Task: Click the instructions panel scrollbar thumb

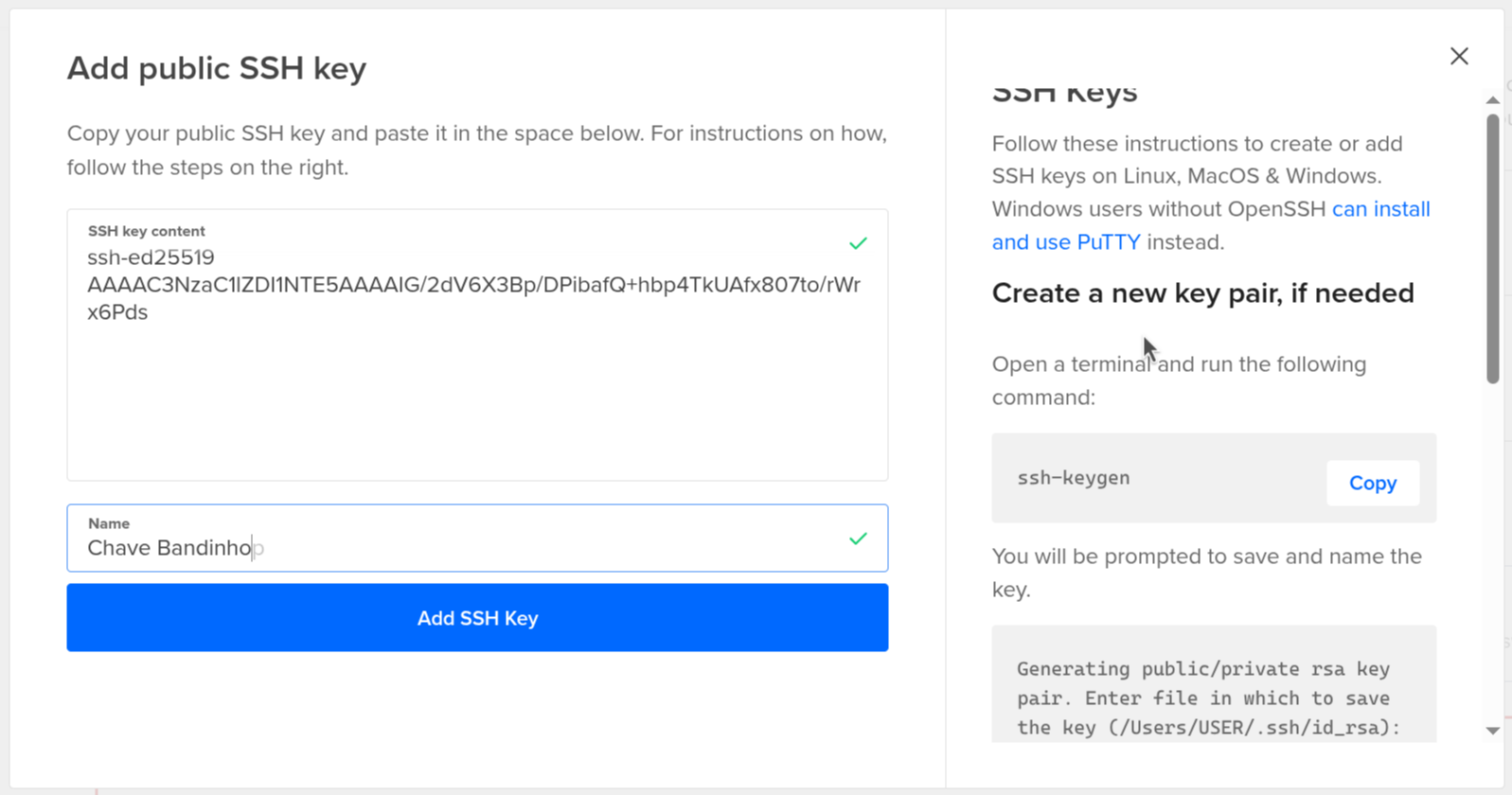Action: click(1492, 246)
